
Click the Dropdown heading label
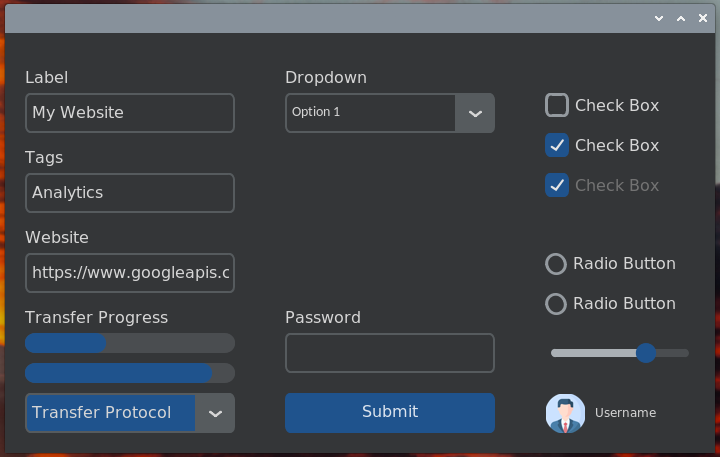coord(326,78)
